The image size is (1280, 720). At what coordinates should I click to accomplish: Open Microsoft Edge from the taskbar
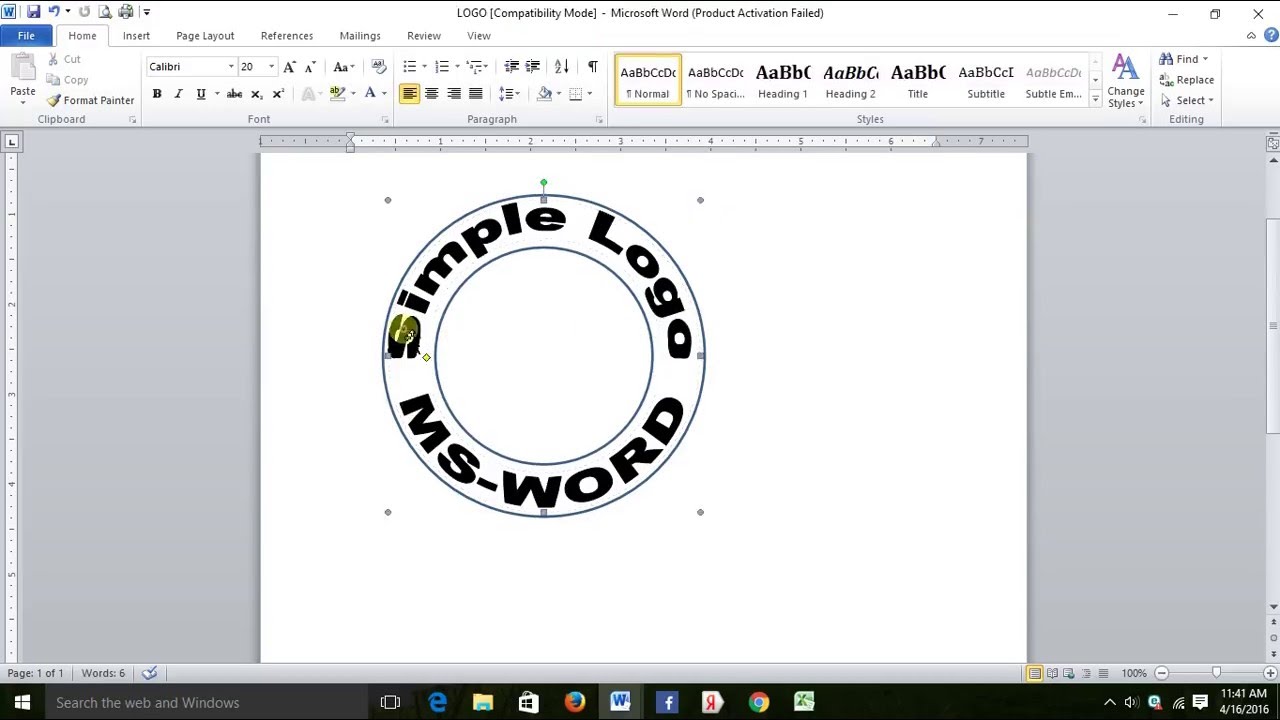[x=438, y=702]
